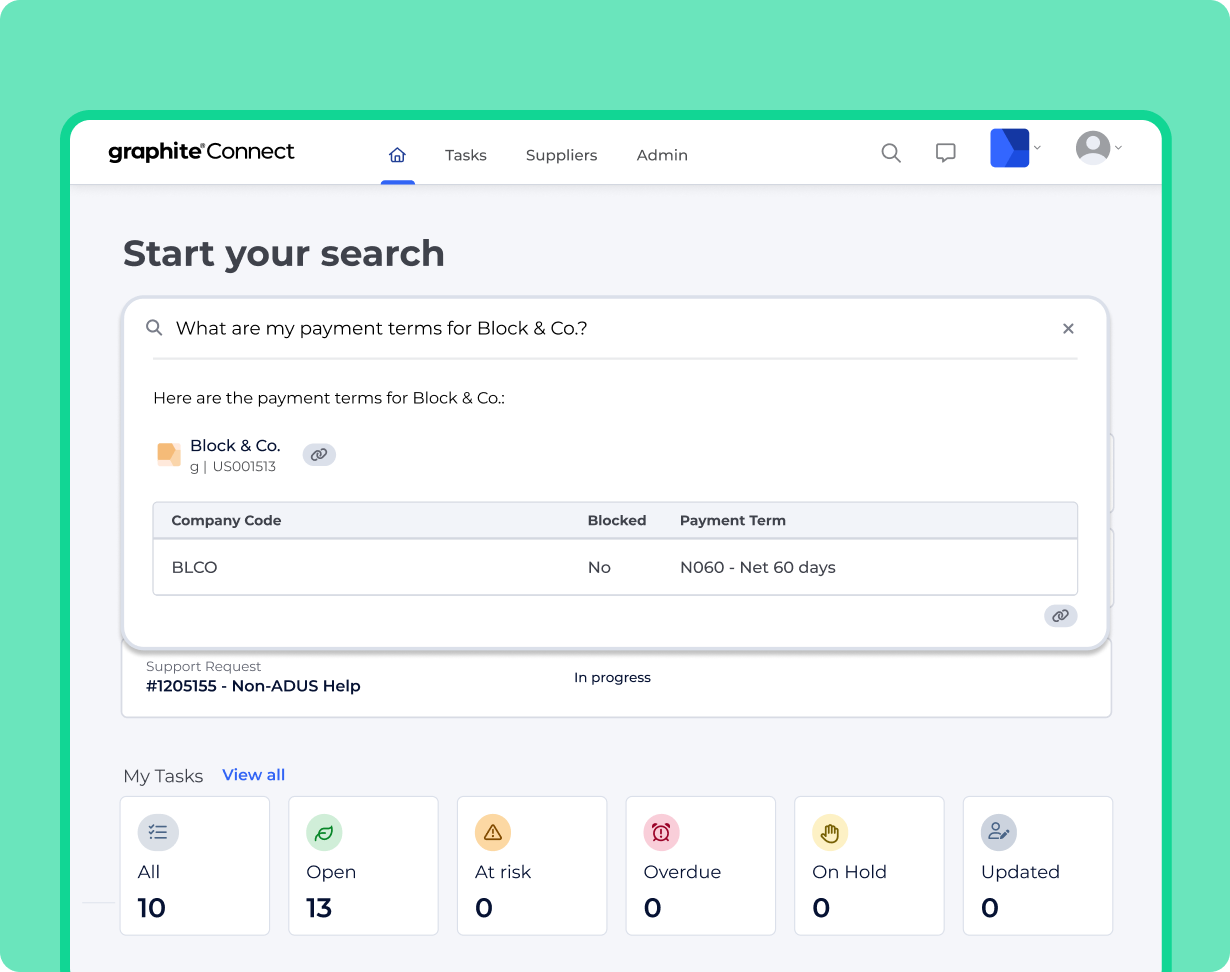This screenshot has width=1230, height=972.
Task: Click the link icon beside Block & Co.
Action: coord(319,455)
